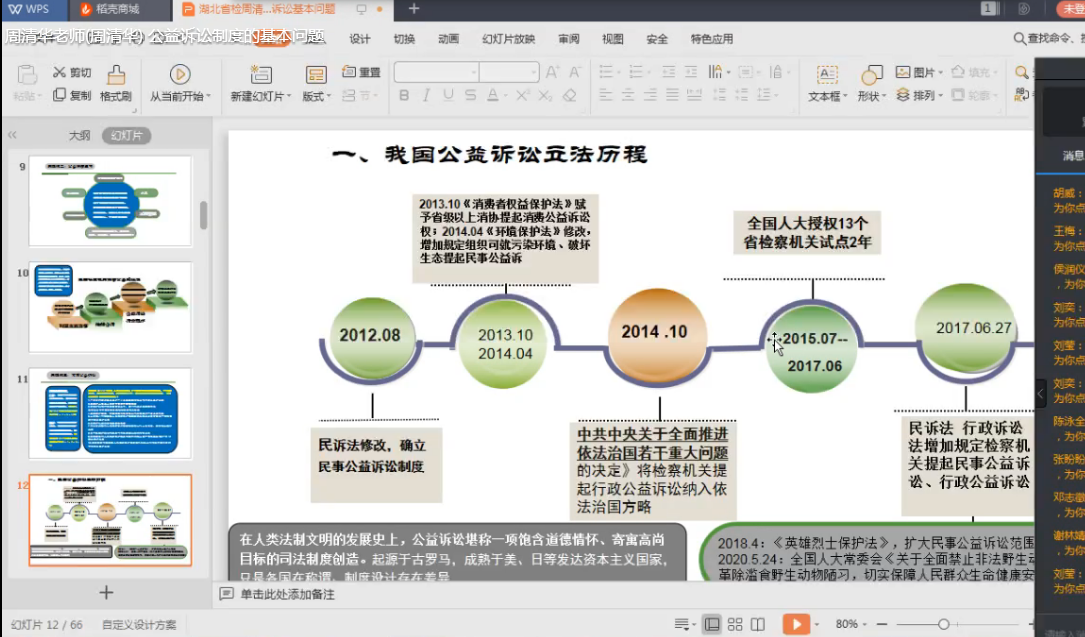Click the Format Painter (格式刷) icon

point(116,75)
